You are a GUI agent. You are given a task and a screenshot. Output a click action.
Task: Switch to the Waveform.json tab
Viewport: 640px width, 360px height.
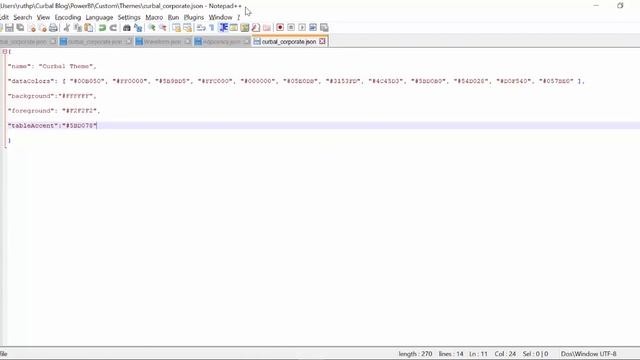pos(162,42)
